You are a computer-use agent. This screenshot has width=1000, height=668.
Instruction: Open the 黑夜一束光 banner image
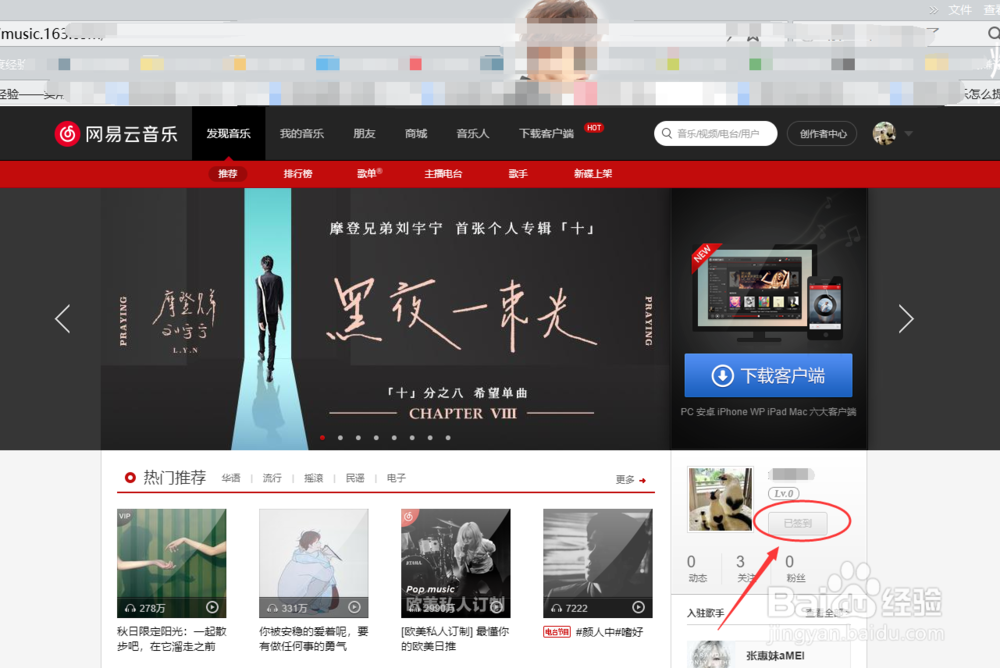pyautogui.click(x=385, y=319)
